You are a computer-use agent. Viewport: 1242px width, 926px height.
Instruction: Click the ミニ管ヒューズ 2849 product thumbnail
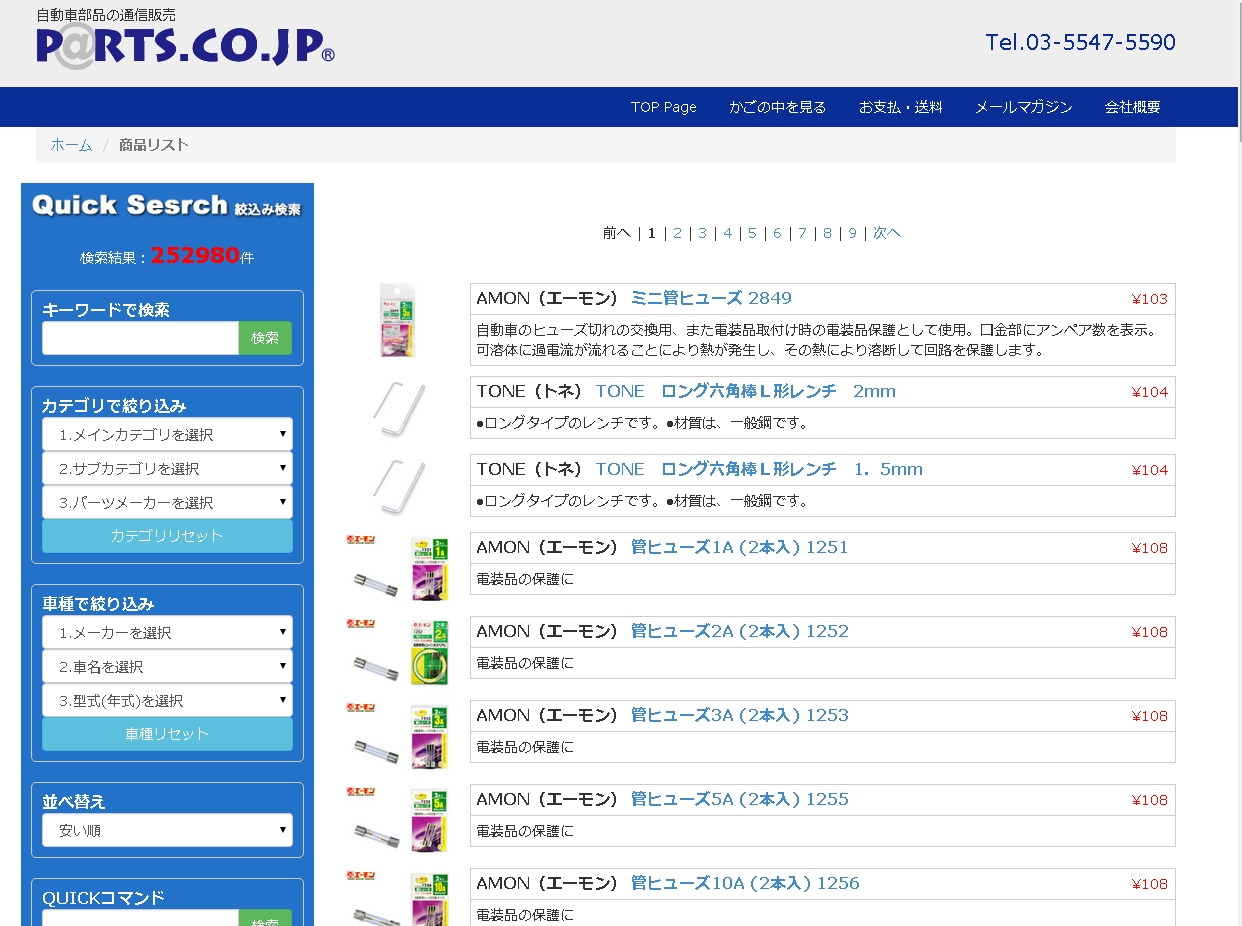click(x=397, y=321)
